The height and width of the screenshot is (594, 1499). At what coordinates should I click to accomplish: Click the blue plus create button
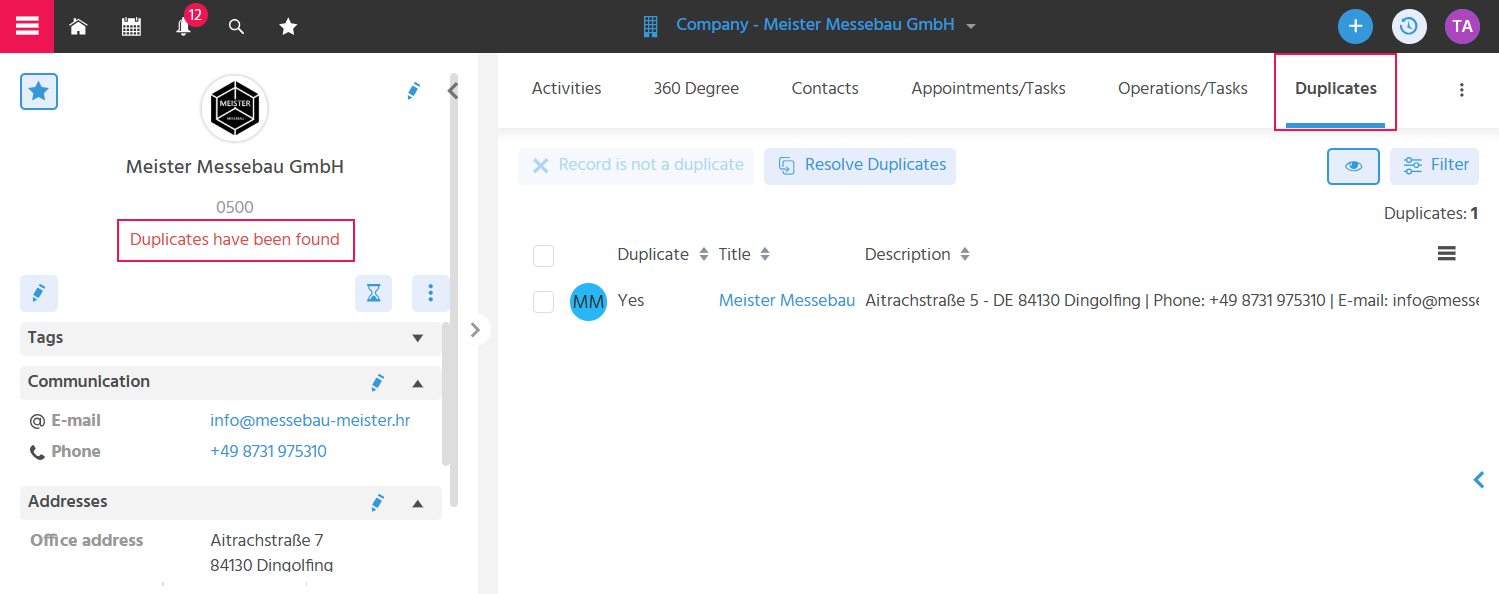pos(1355,26)
